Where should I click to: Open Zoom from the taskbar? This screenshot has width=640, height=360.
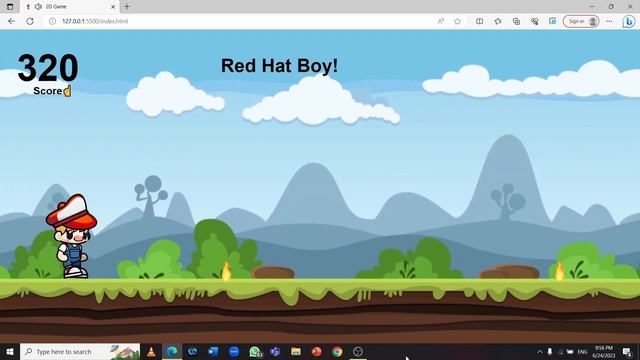234,351
